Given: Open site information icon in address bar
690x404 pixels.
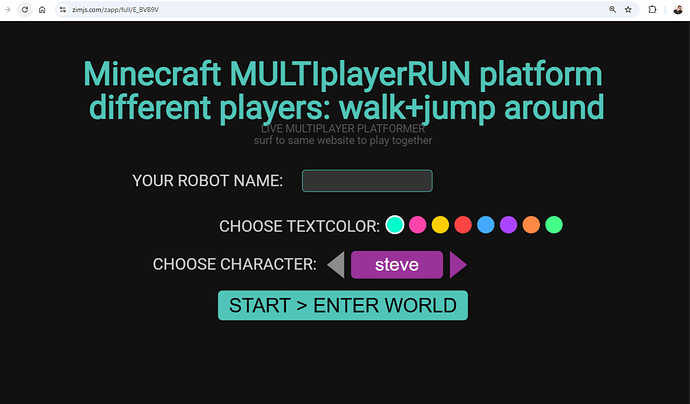Looking at the screenshot, I should coord(62,9).
